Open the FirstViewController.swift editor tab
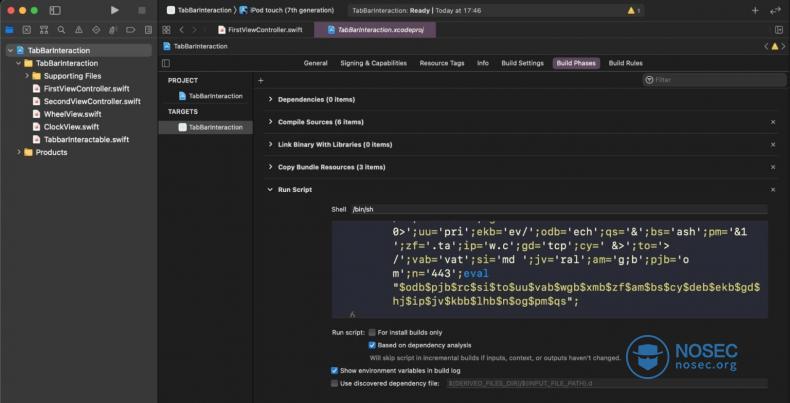This screenshot has height=403, width=790. click(261, 30)
